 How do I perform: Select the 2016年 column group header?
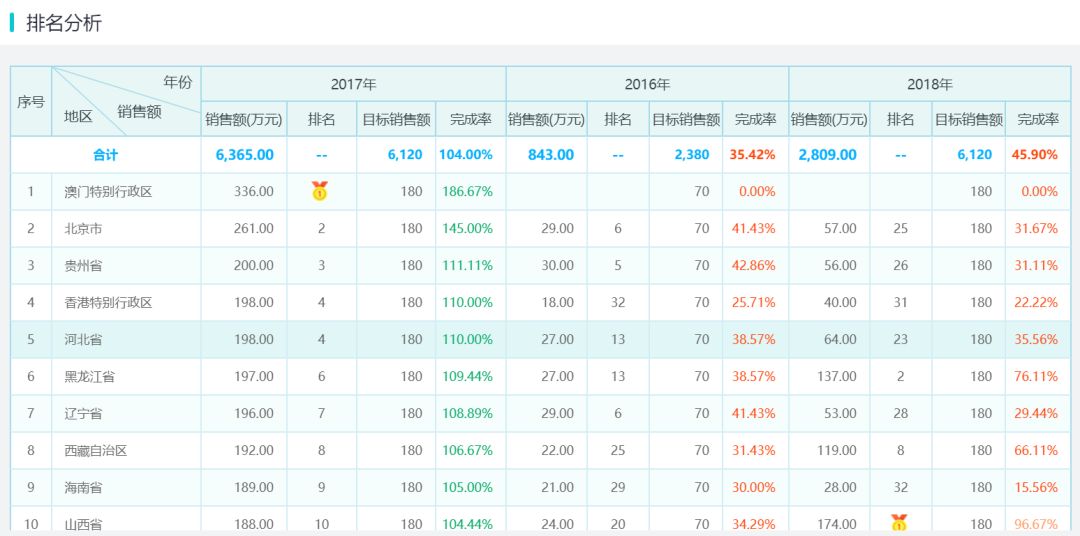[x=647, y=84]
